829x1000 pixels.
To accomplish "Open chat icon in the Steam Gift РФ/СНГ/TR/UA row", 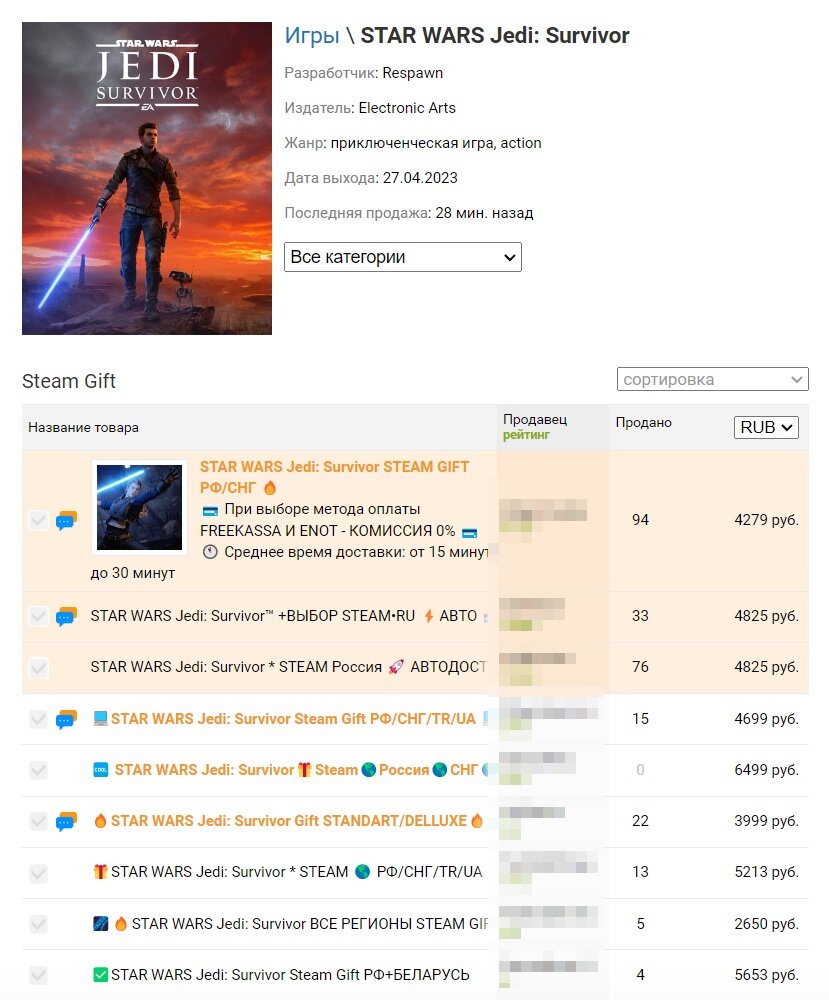I will [x=66, y=719].
